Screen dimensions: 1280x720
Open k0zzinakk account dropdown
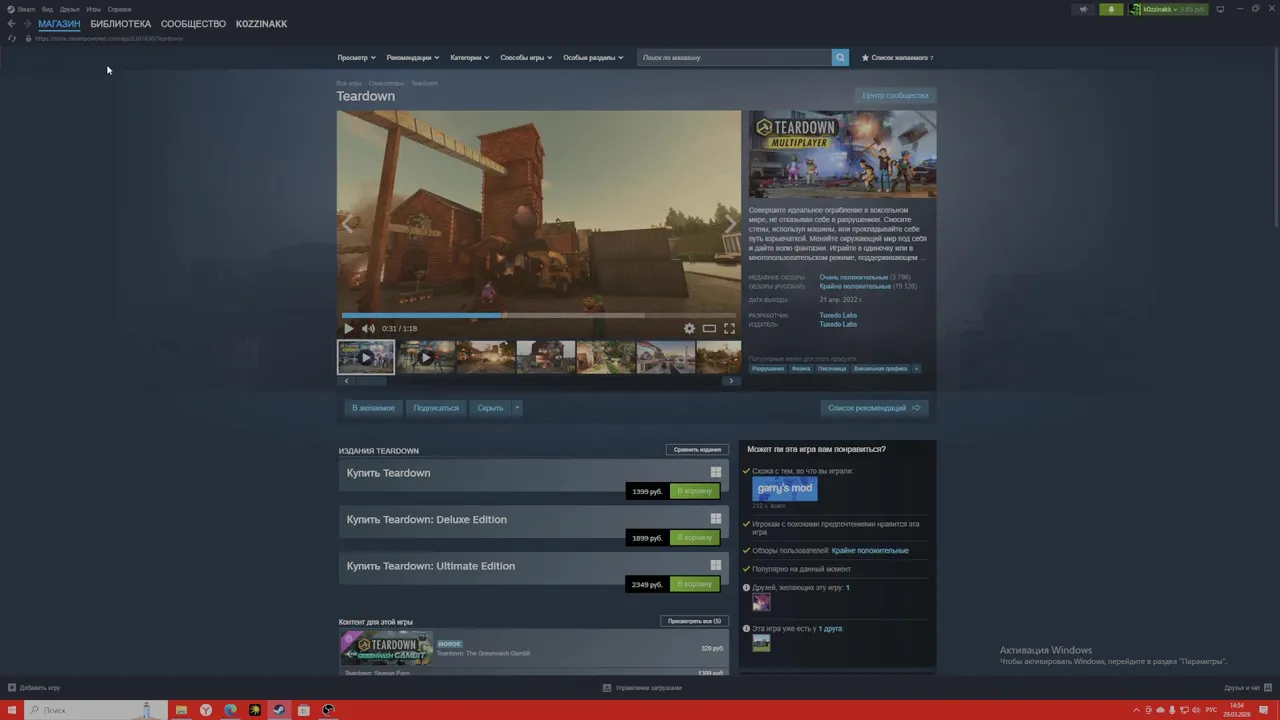pos(1168,9)
